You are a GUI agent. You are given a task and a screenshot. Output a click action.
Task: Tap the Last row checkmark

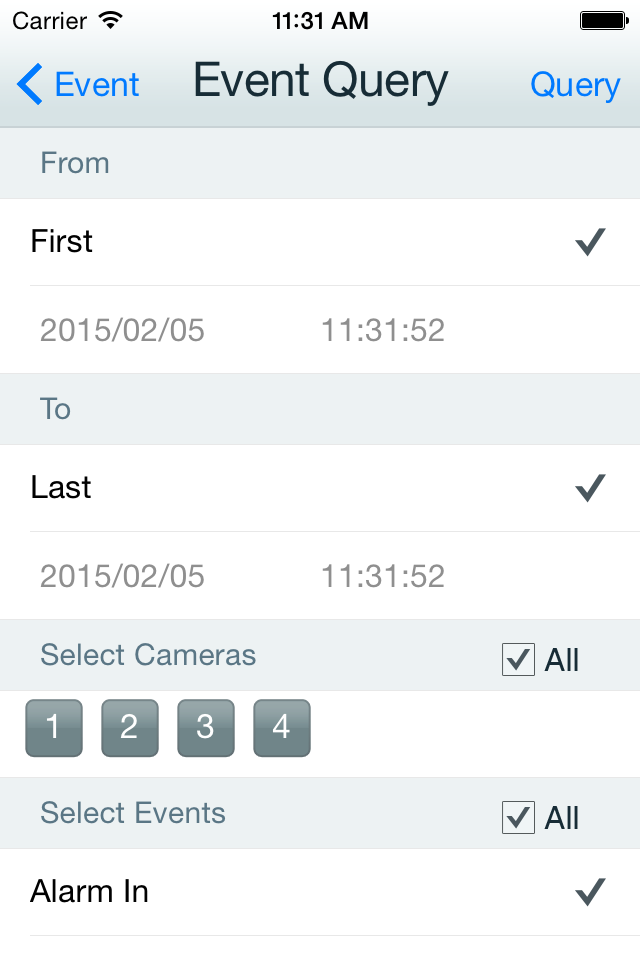[590, 488]
